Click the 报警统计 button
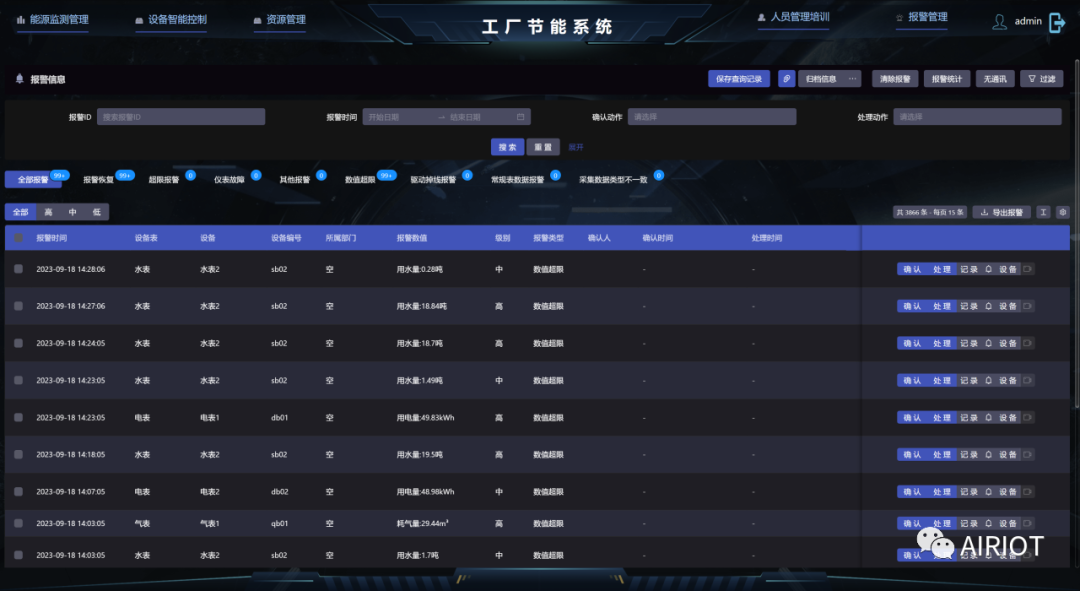1080x591 pixels. 947,79
